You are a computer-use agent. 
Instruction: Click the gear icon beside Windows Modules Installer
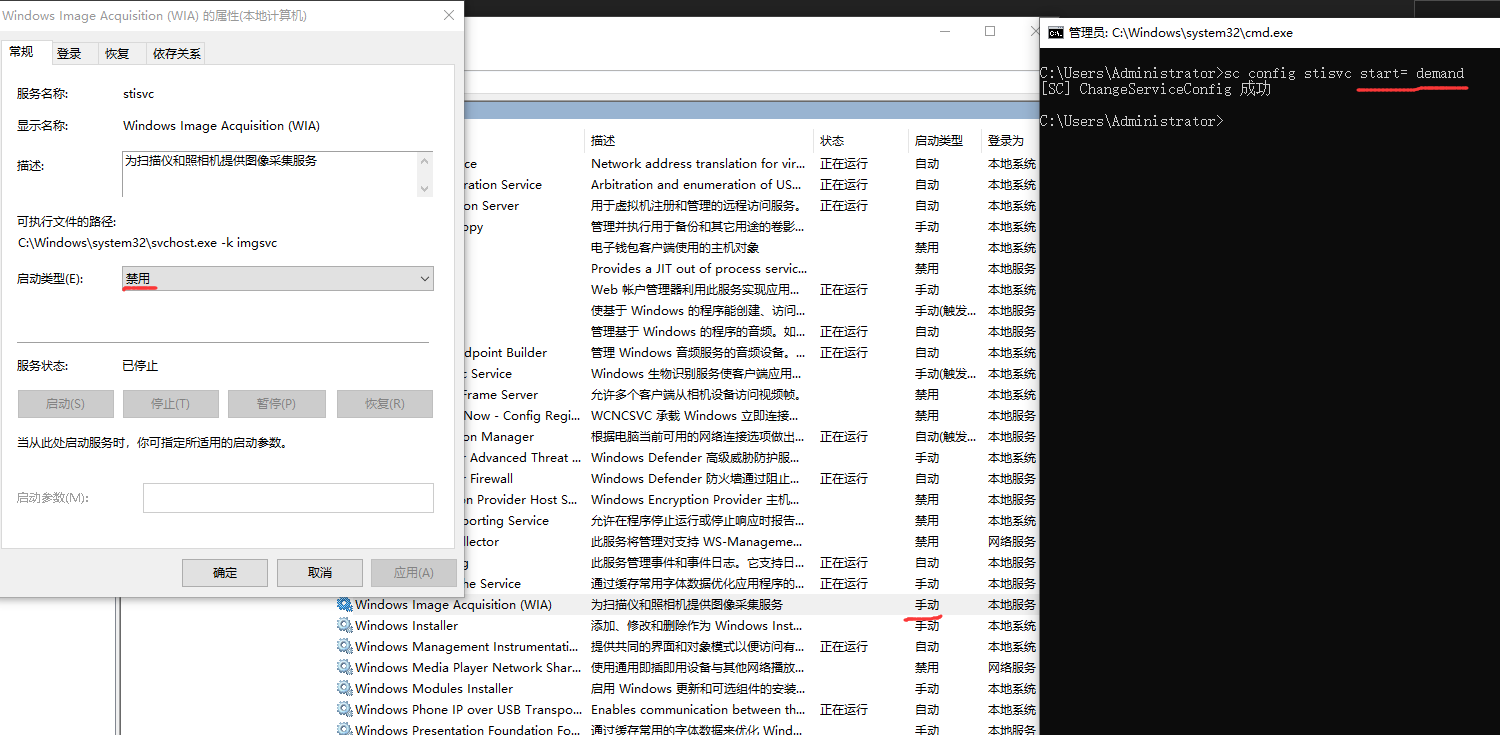pos(345,689)
